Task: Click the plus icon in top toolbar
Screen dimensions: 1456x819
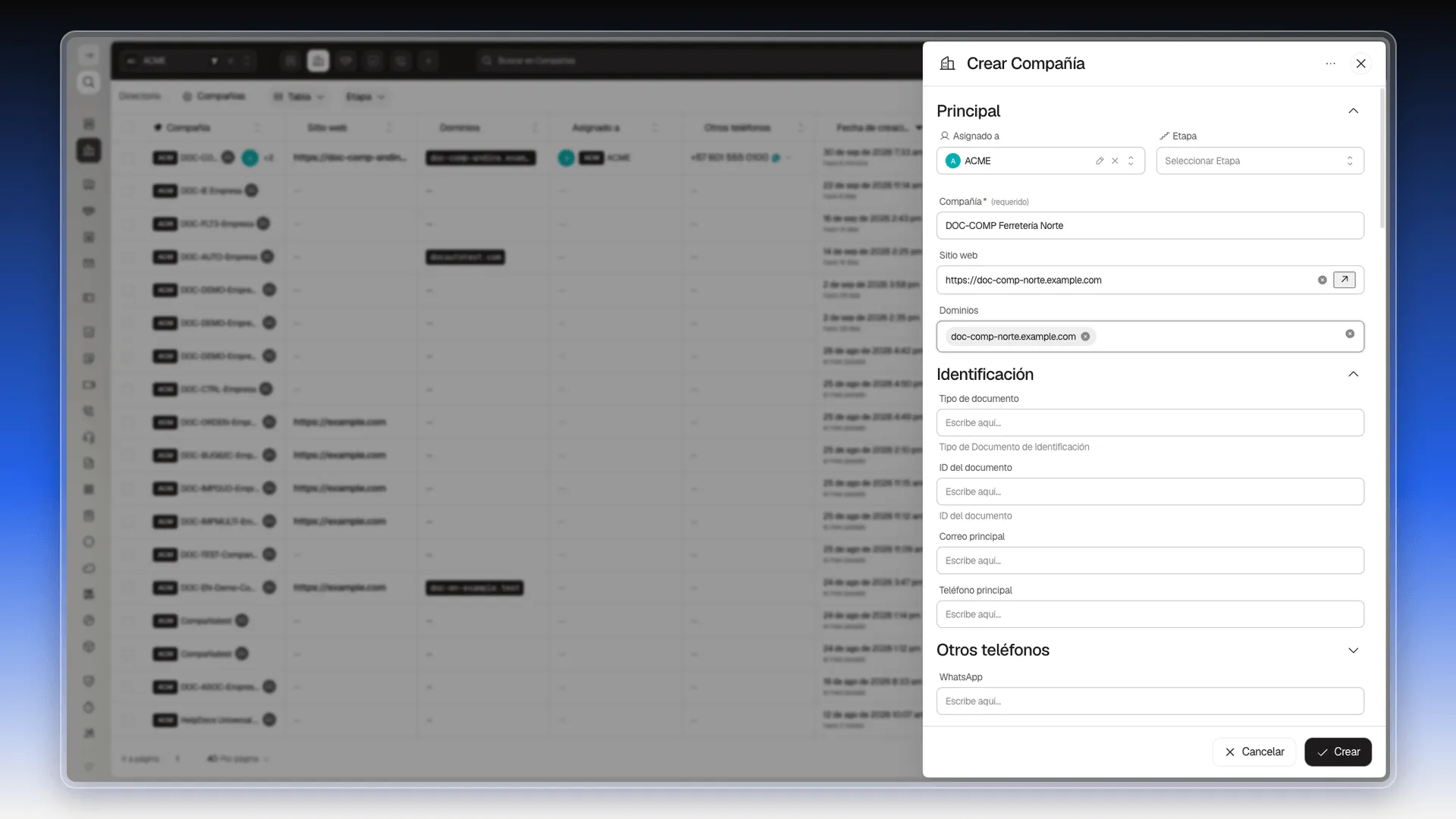Action: pyautogui.click(x=428, y=61)
